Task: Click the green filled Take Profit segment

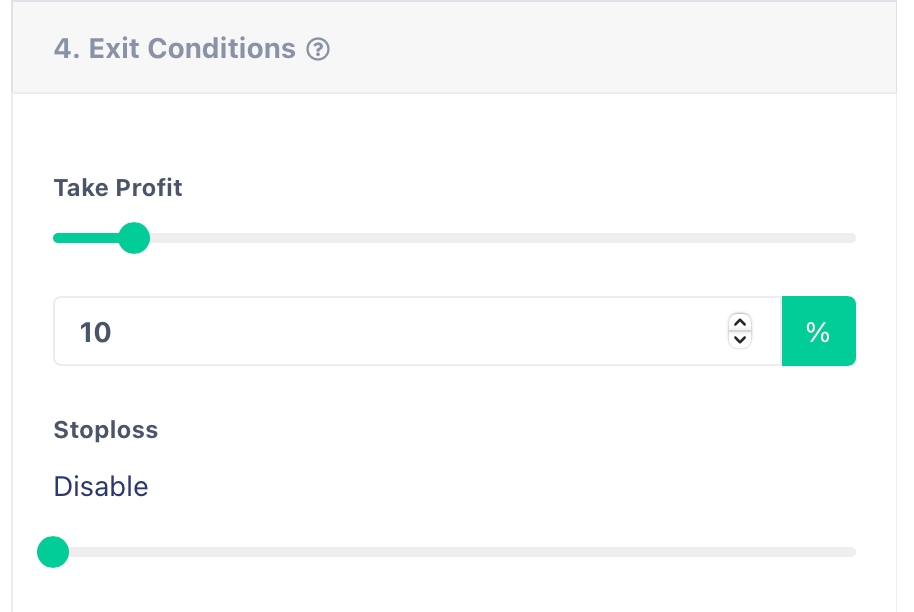Action: coord(85,238)
